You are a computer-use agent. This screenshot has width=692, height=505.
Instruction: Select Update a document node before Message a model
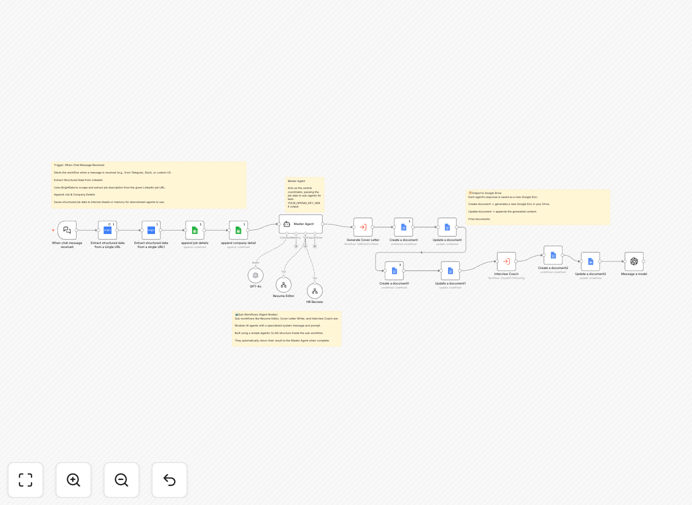tap(590, 261)
